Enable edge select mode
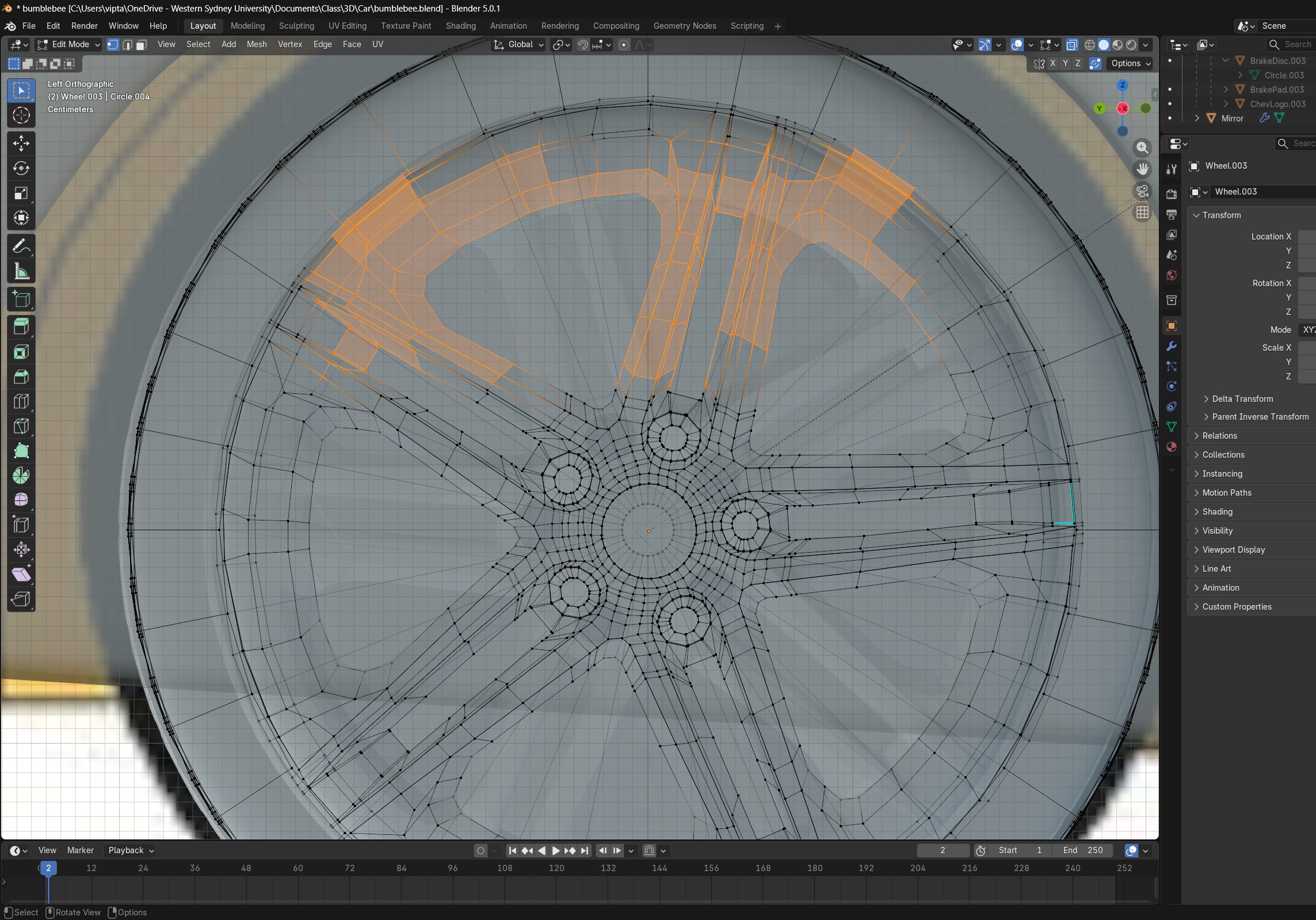 (127, 45)
